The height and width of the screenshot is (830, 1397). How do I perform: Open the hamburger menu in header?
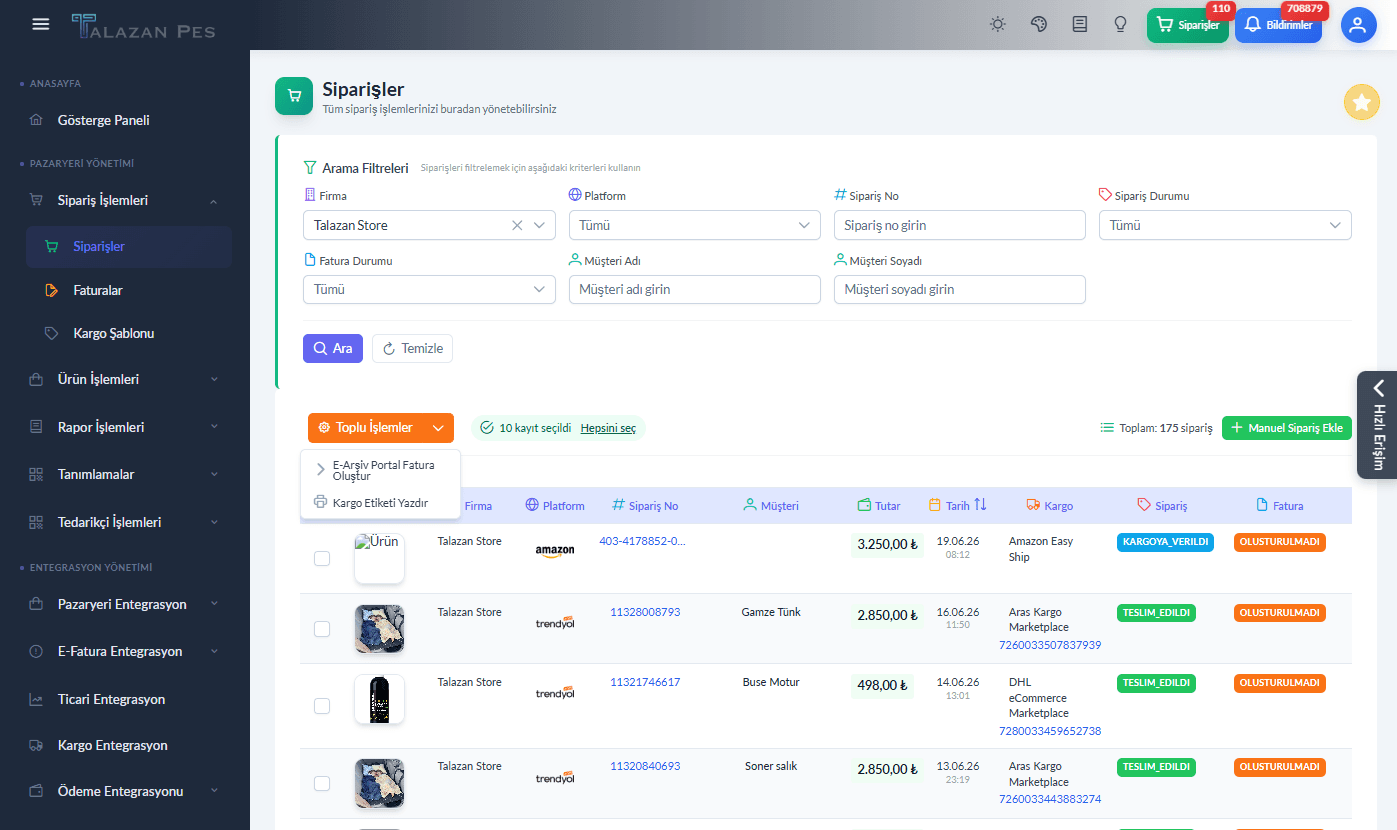pos(41,24)
